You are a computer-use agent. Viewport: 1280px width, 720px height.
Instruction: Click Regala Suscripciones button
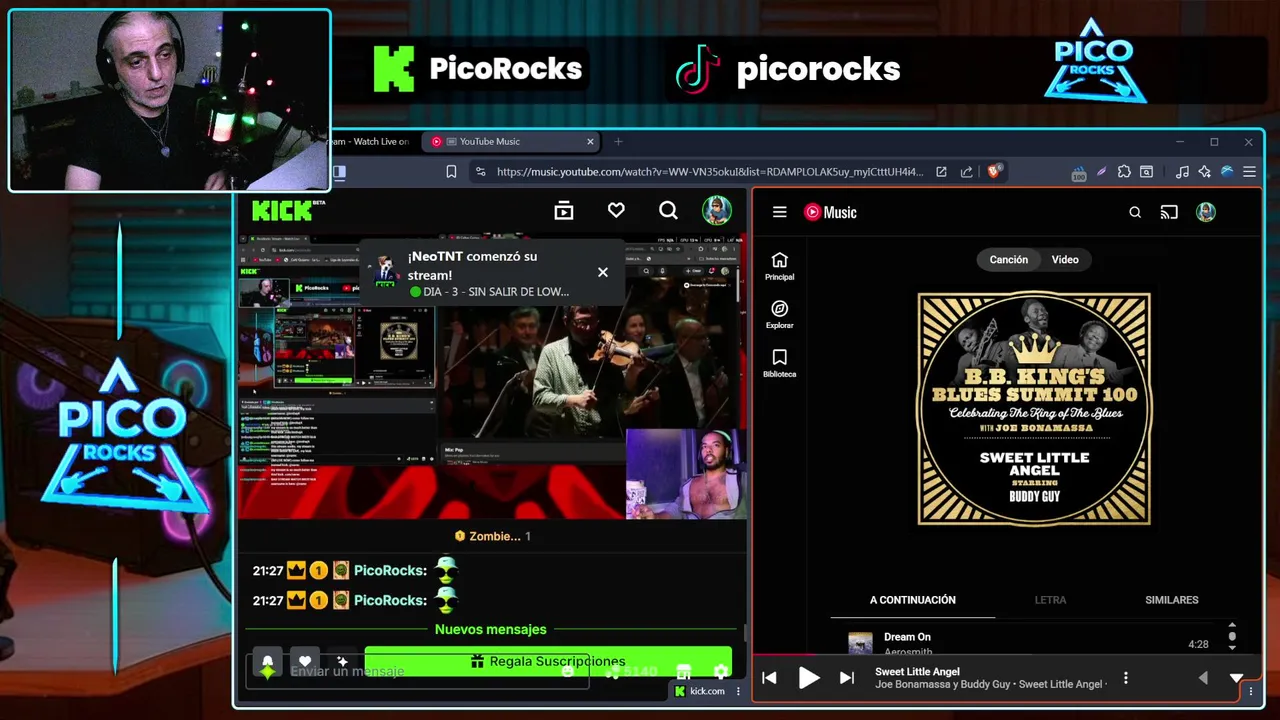548,661
